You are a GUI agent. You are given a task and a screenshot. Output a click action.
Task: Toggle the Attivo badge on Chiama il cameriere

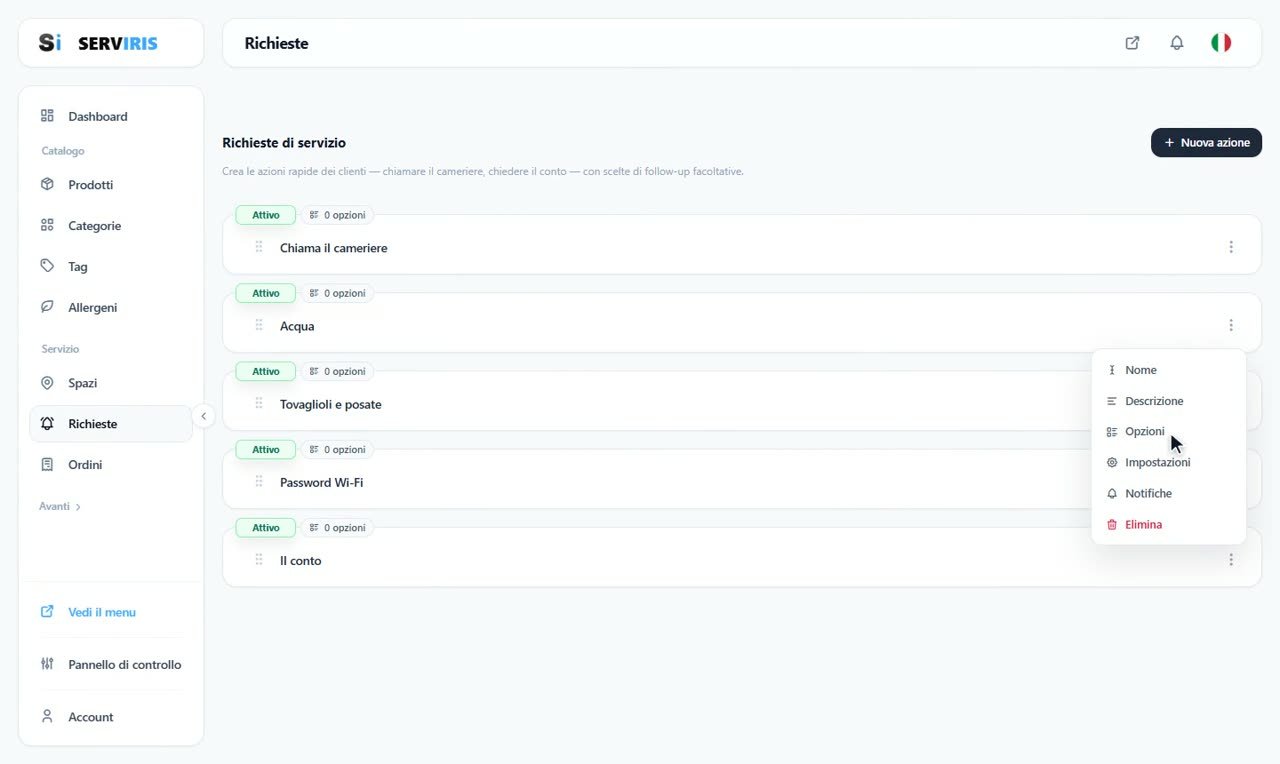266,215
